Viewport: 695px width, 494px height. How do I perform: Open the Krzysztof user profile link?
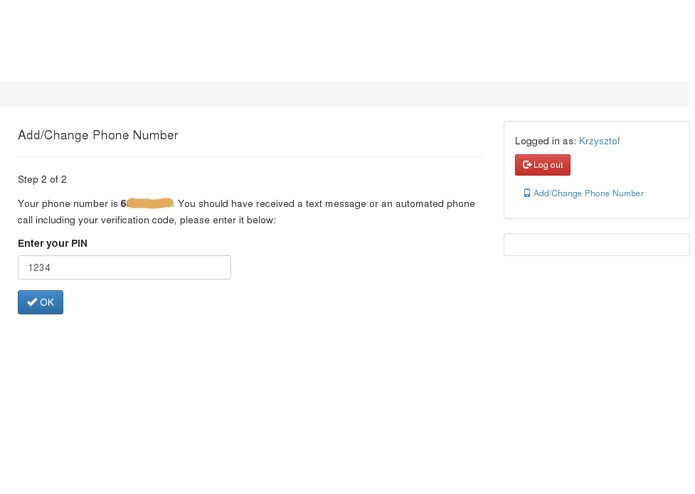(599, 141)
